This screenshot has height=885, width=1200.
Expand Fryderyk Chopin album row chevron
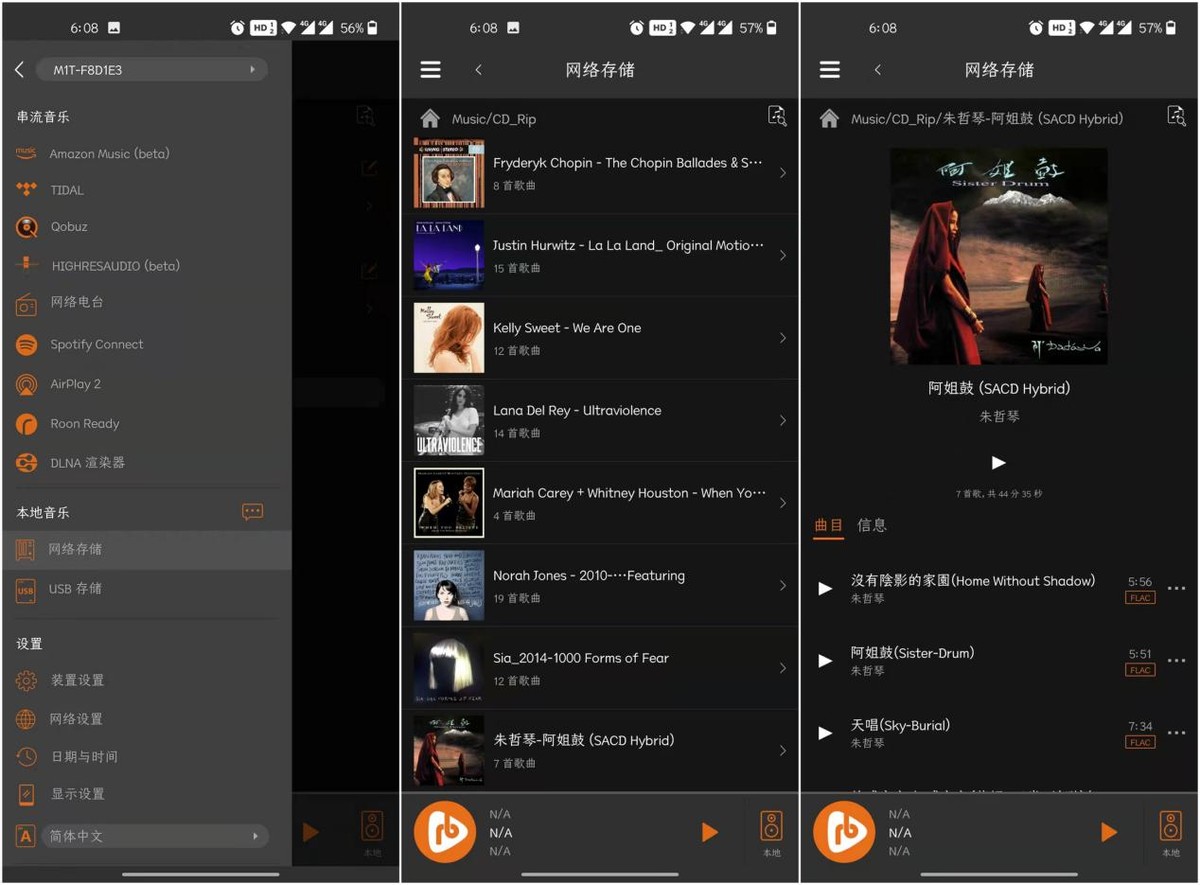[x=782, y=173]
